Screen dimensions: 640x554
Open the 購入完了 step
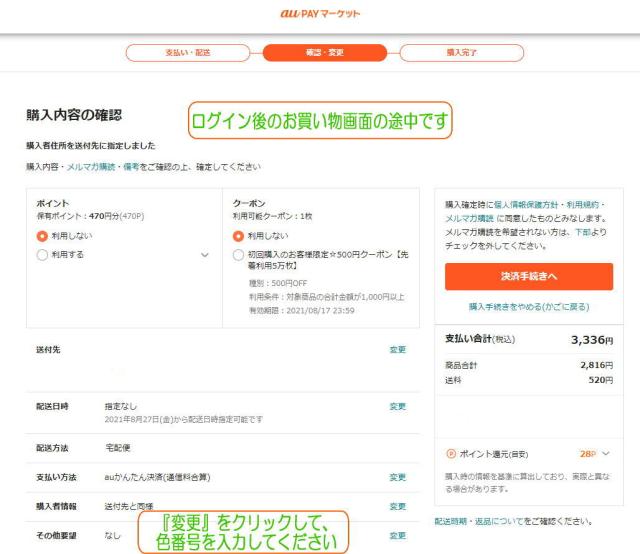[x=462, y=53]
